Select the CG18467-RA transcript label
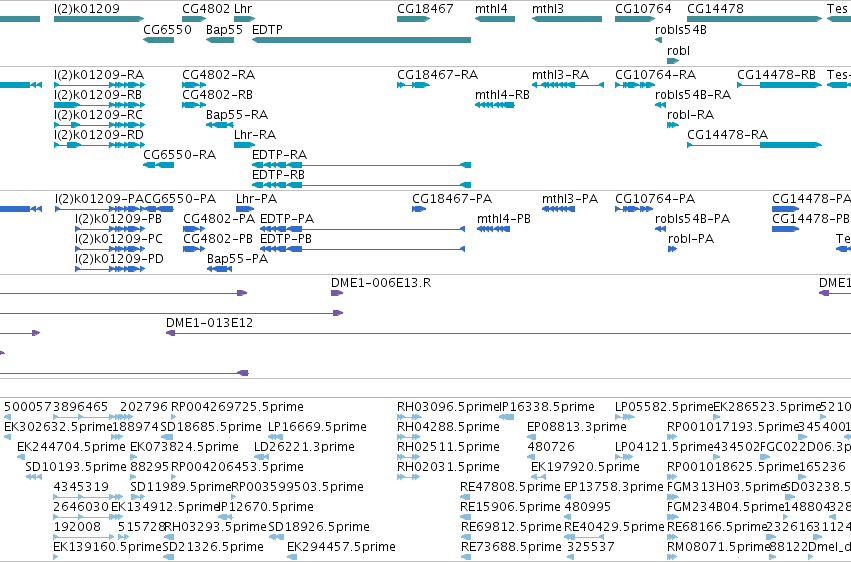 tap(437, 74)
